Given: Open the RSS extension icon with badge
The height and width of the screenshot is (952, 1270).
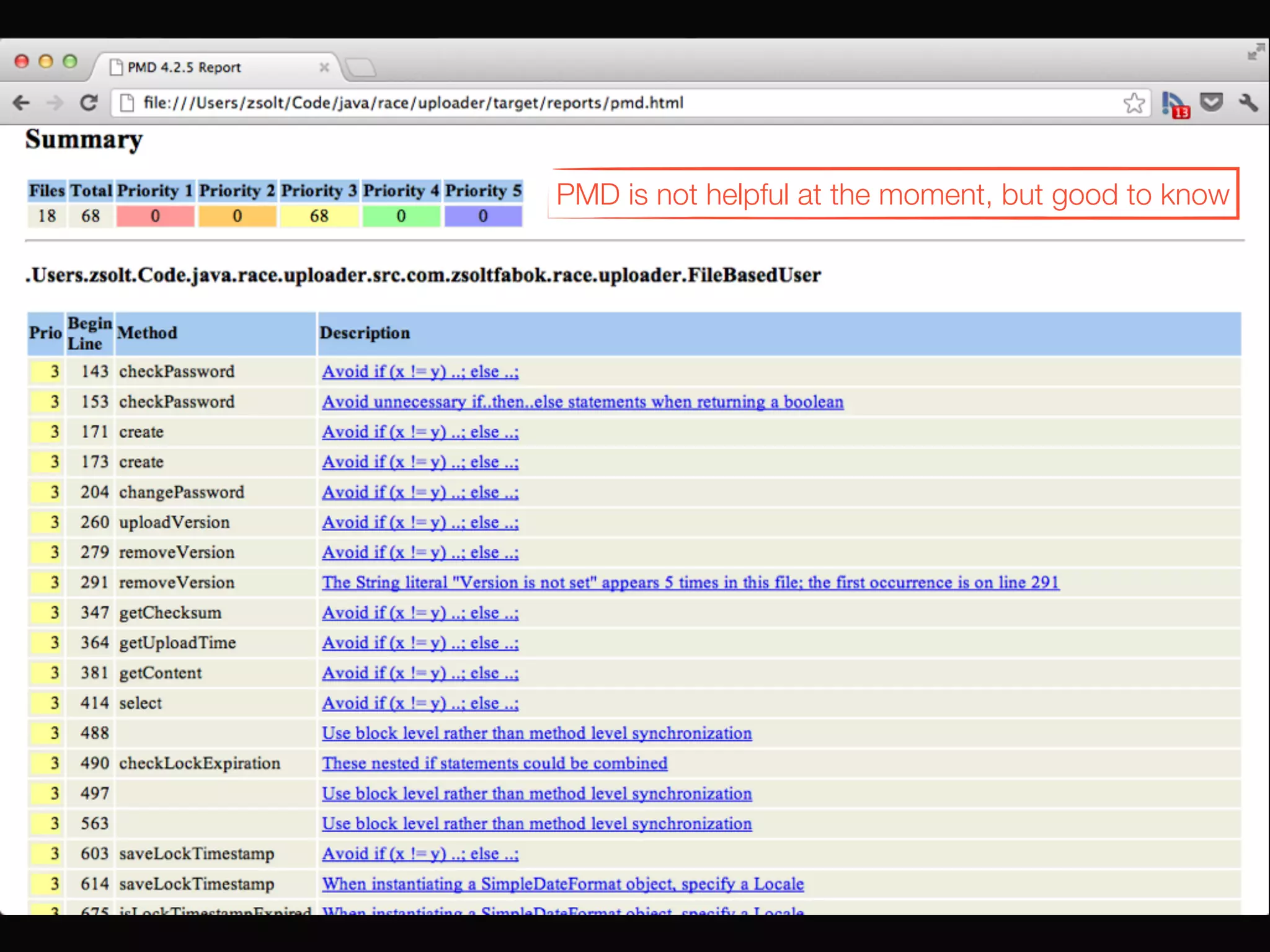Looking at the screenshot, I should tap(1175, 104).
